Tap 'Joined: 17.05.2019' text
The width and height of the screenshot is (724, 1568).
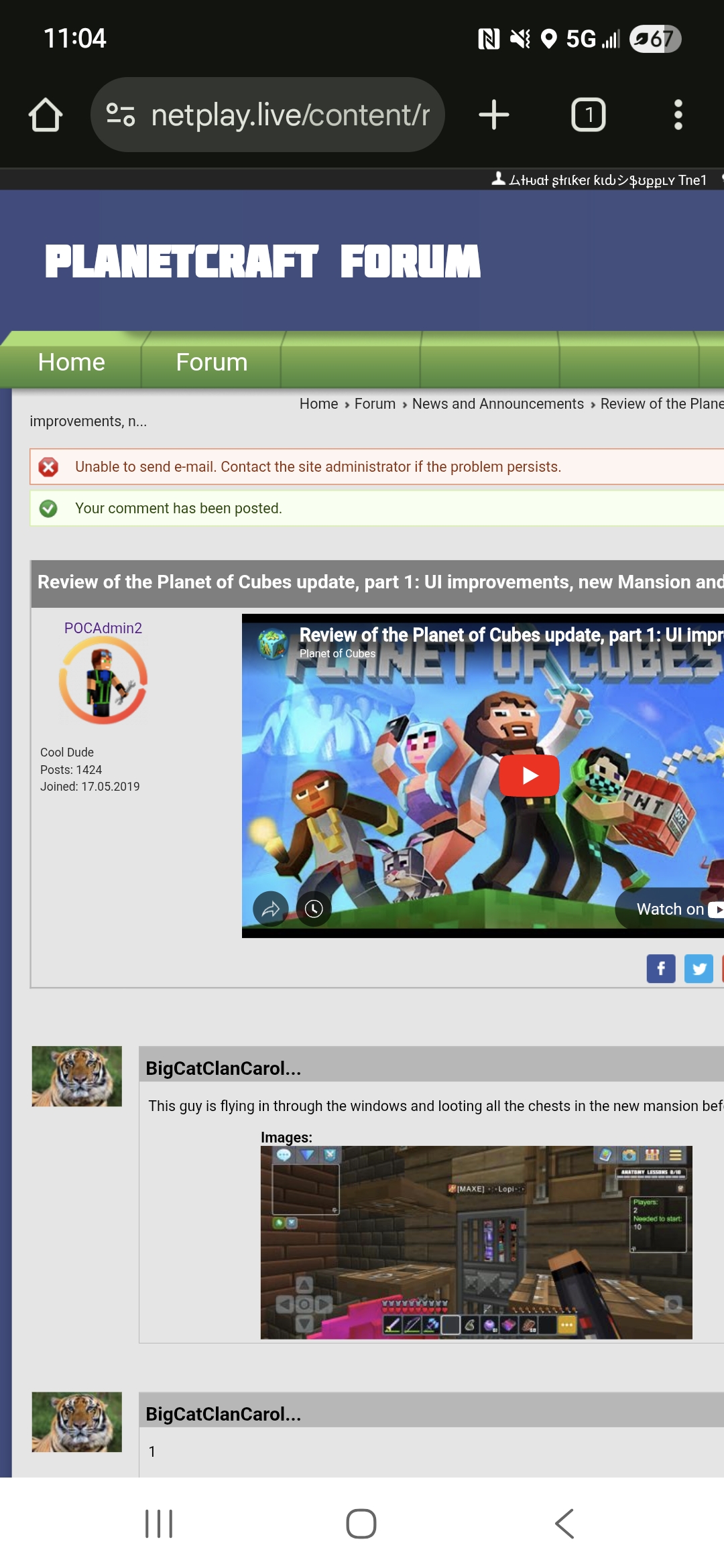point(90,786)
